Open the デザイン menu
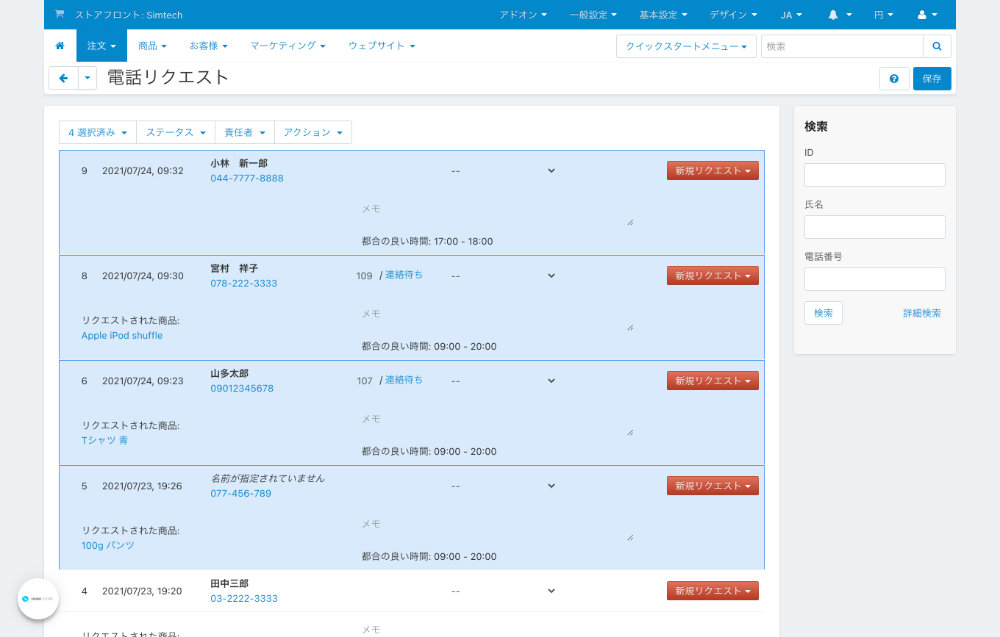The width and height of the screenshot is (1000, 637). (733, 15)
